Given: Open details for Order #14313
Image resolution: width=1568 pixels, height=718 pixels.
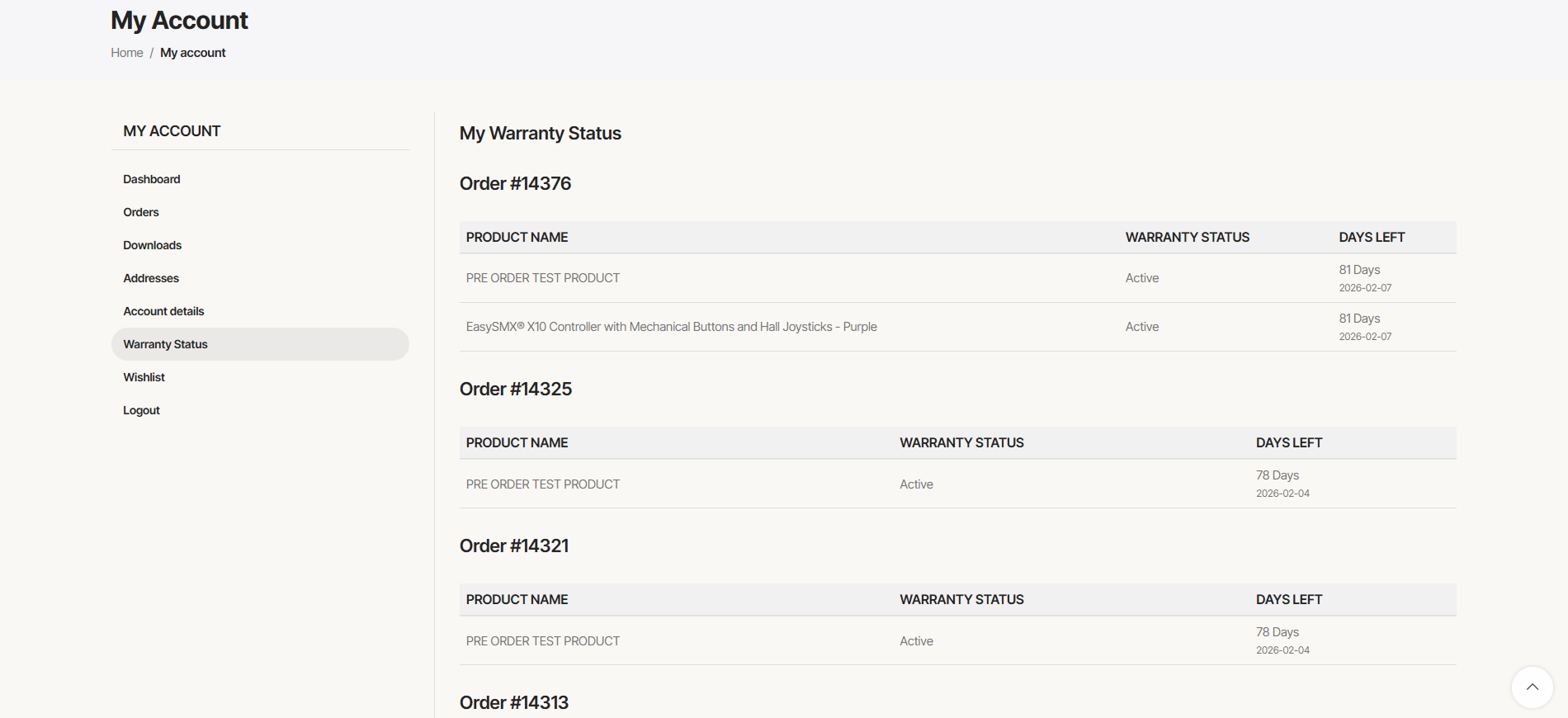Looking at the screenshot, I should [x=514, y=702].
